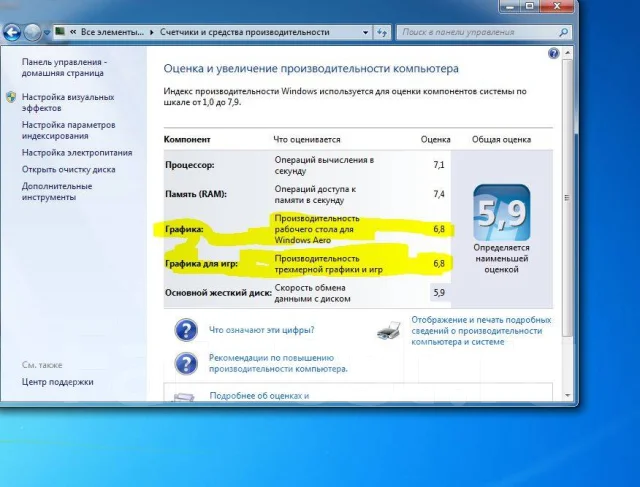640x487 pixels.
Task: Click the hard disk score 5,9
Action: [x=439, y=293]
